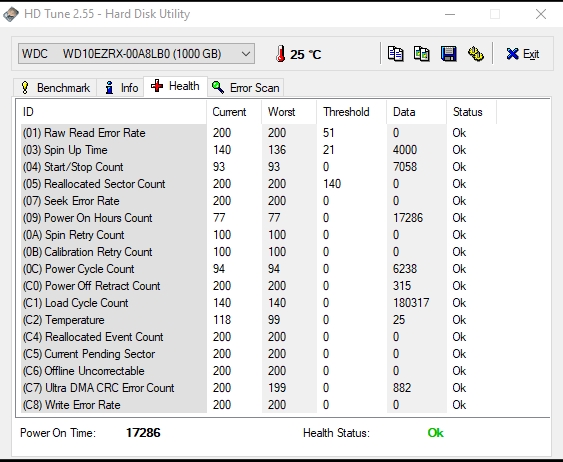Select the Health tab
563x462 pixels.
pos(176,86)
